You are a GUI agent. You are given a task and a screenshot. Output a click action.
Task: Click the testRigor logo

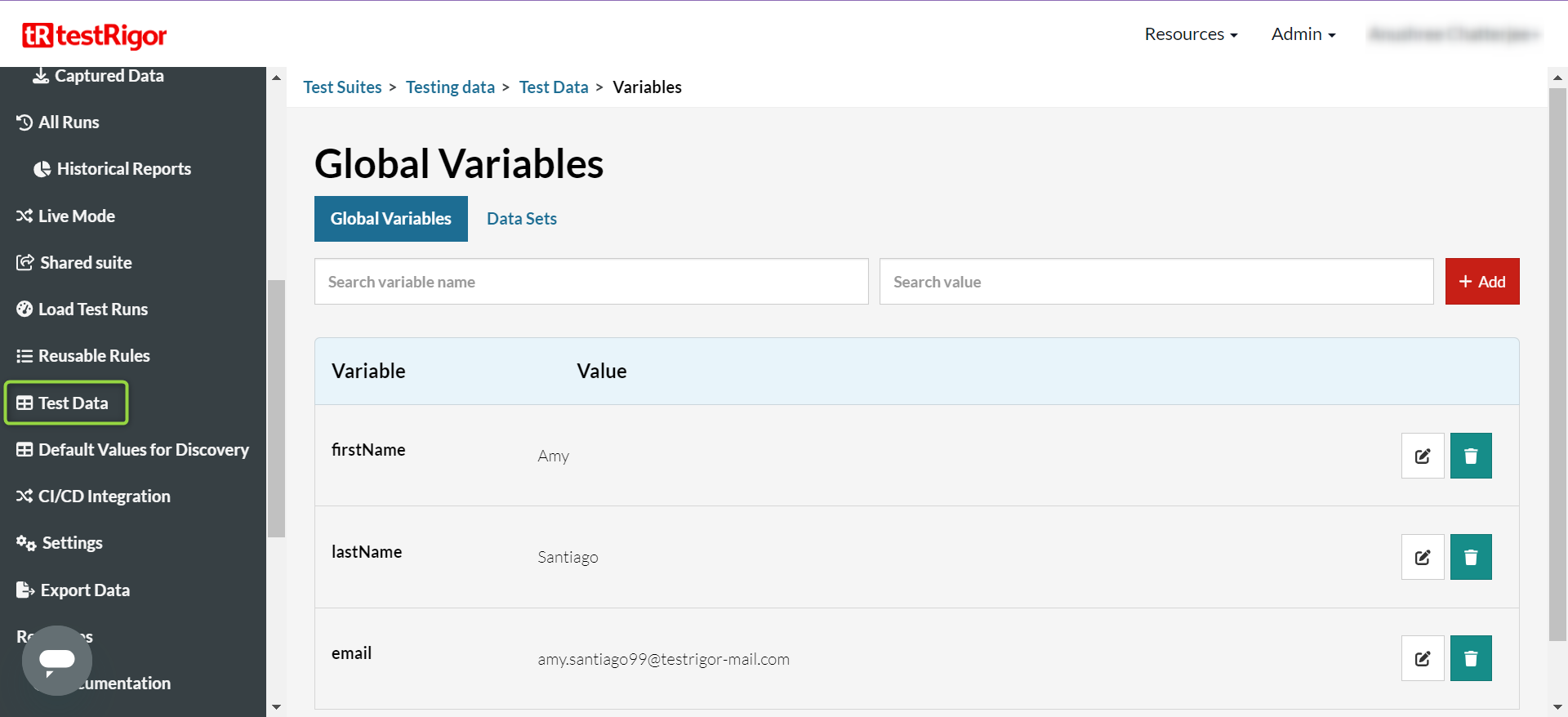94,35
